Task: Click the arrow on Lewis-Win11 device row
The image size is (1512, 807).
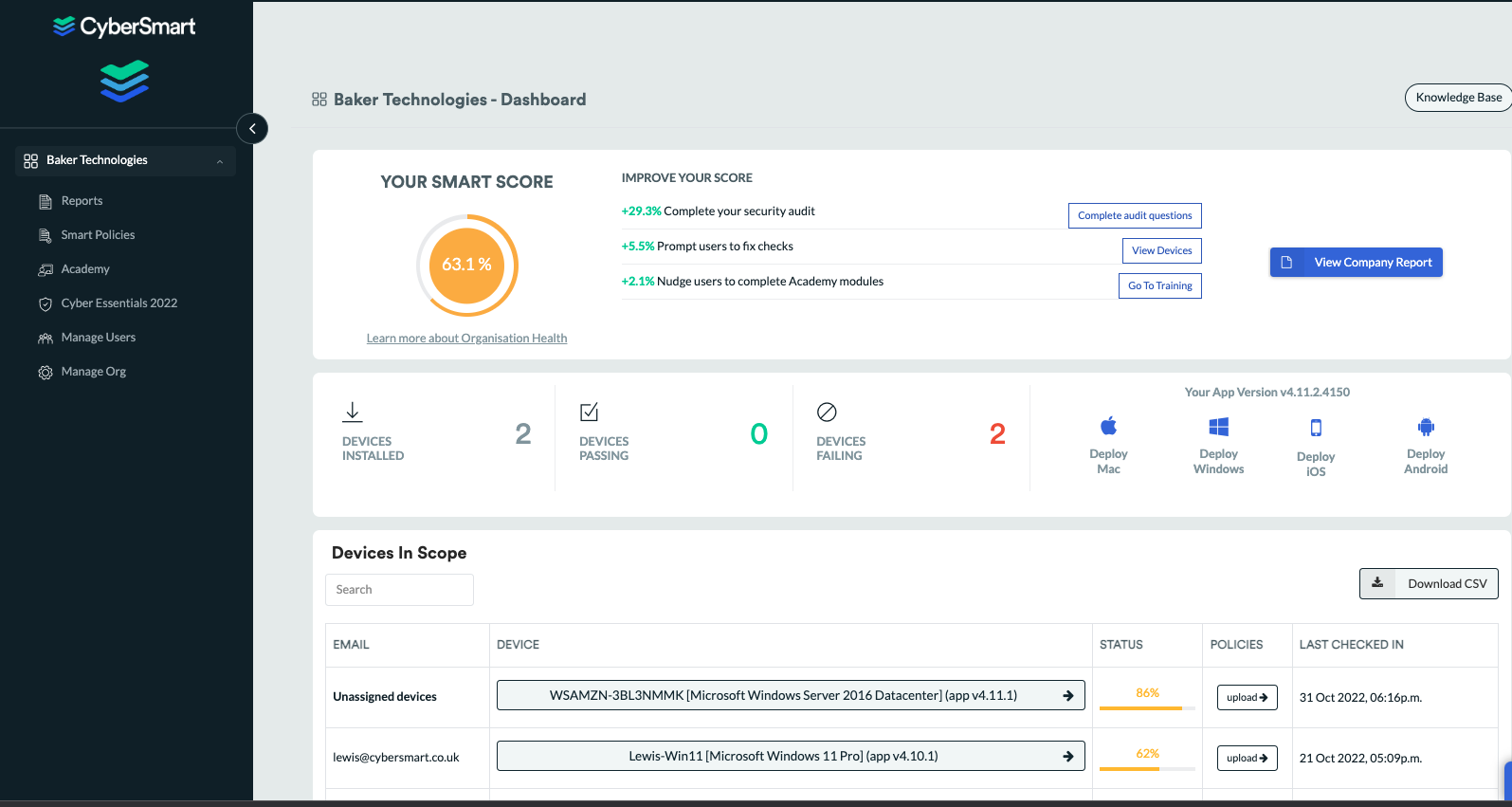Action: 1068,756
